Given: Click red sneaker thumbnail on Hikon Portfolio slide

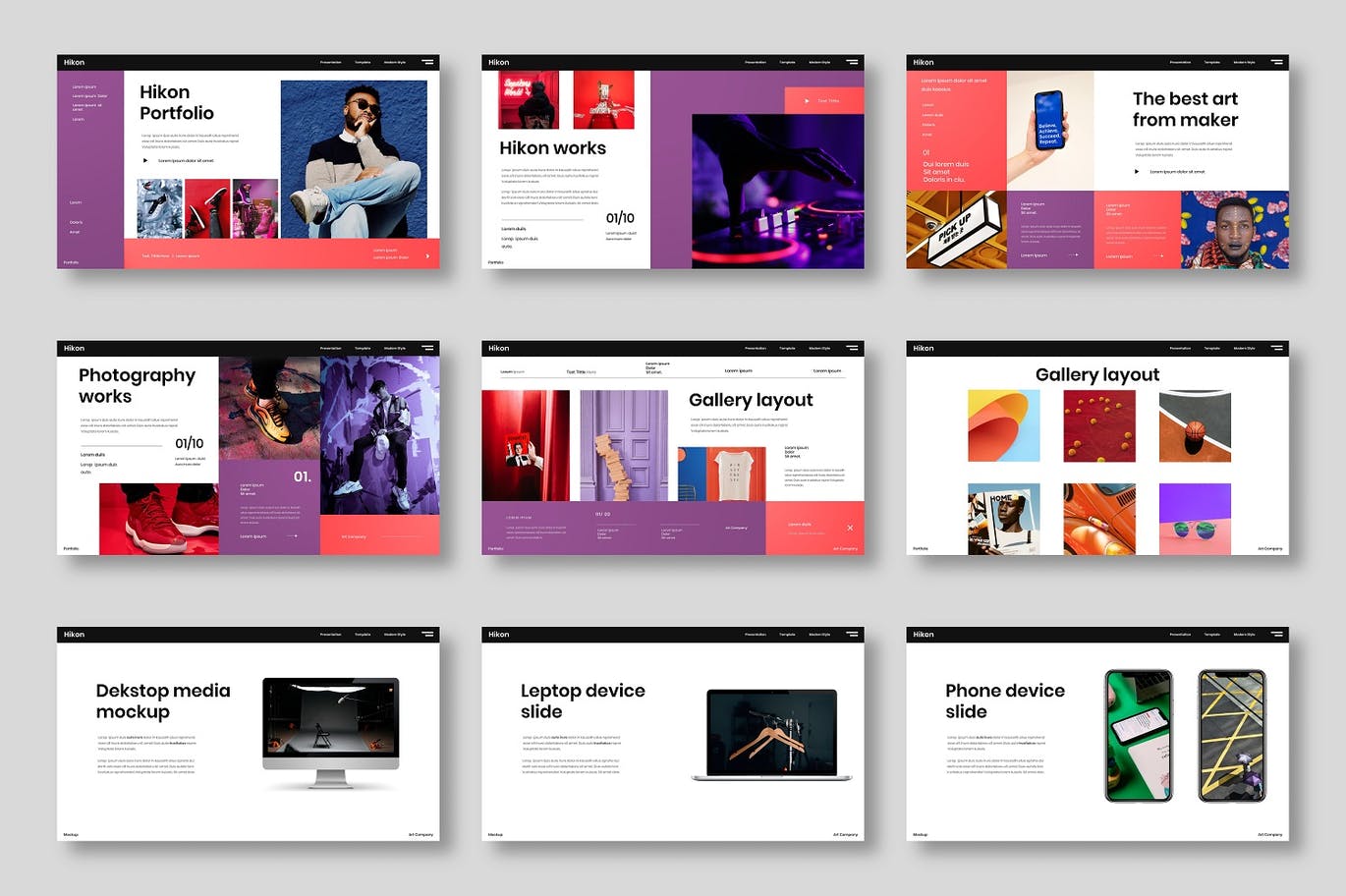Looking at the screenshot, I should click(x=207, y=208).
